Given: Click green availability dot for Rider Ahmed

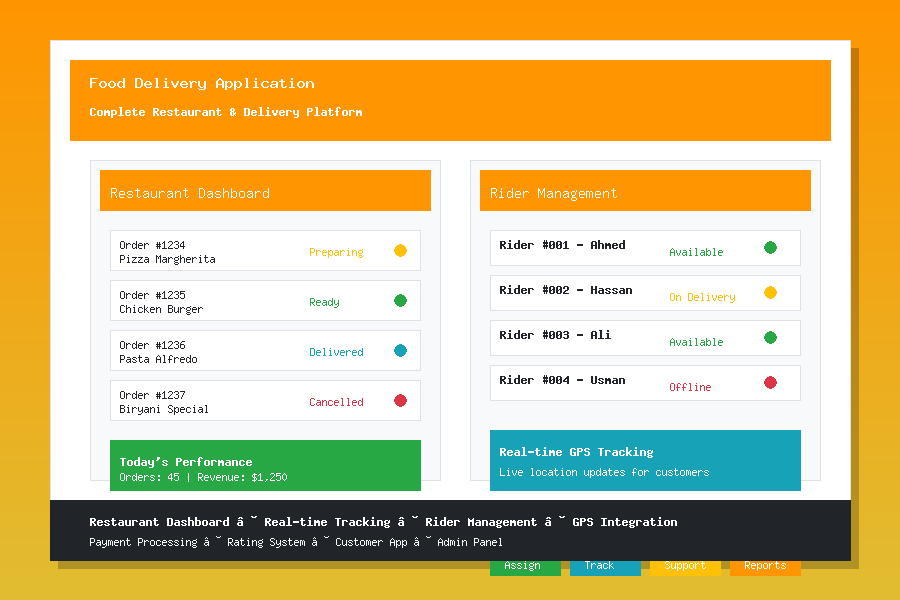Looking at the screenshot, I should 770,248.
